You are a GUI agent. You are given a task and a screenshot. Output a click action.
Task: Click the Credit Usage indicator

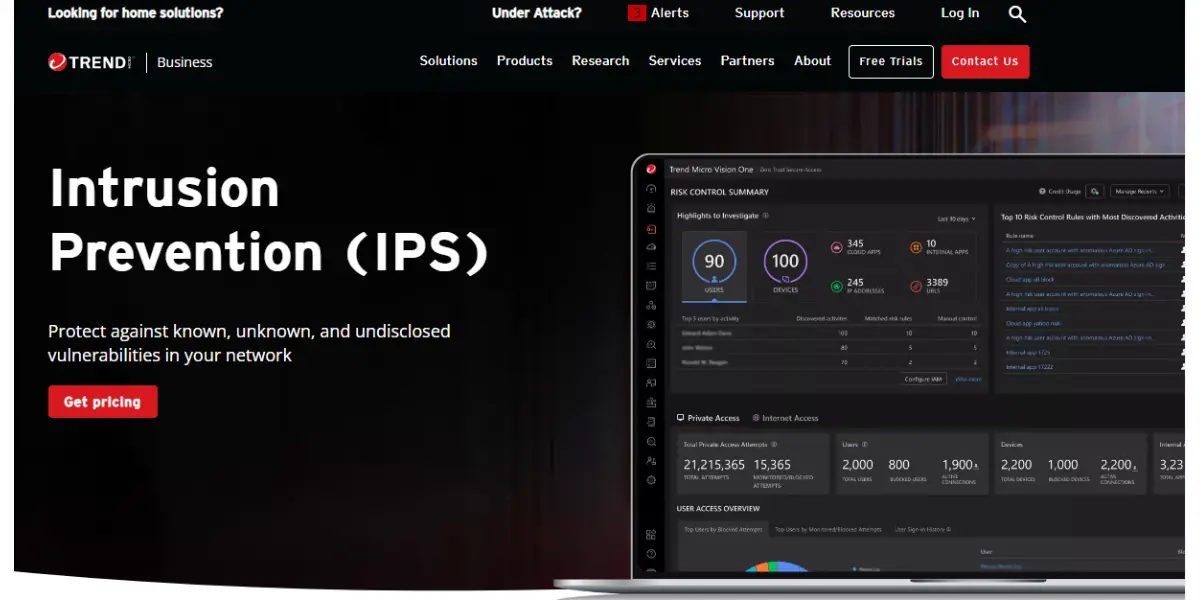pos(1060,191)
